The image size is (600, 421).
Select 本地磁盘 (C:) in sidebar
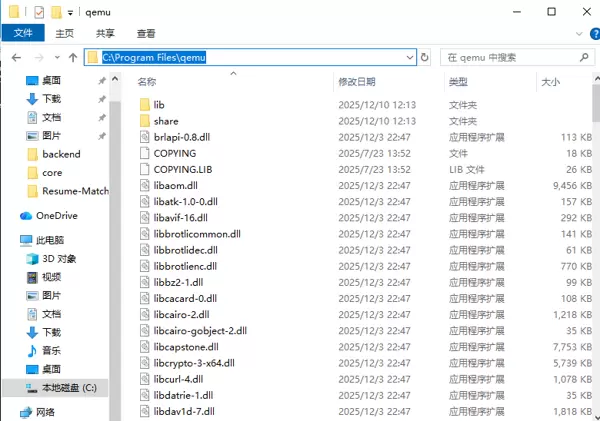click(68, 387)
